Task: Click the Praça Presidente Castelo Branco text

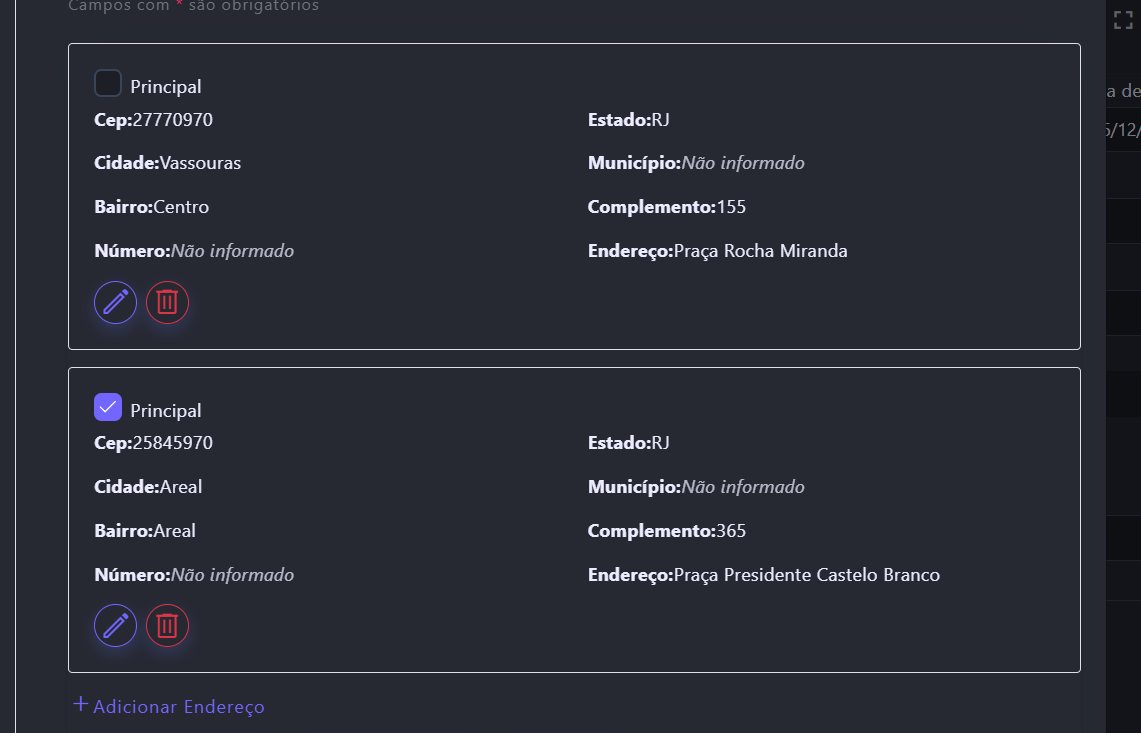Action: (x=806, y=575)
